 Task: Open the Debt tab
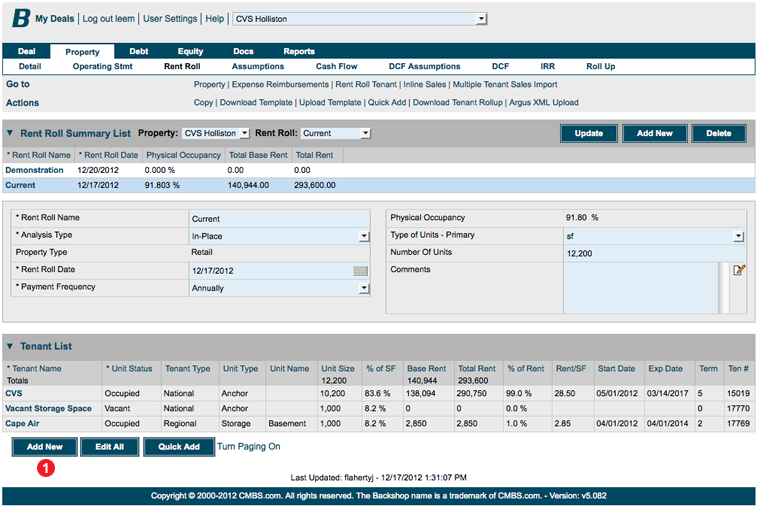point(139,51)
